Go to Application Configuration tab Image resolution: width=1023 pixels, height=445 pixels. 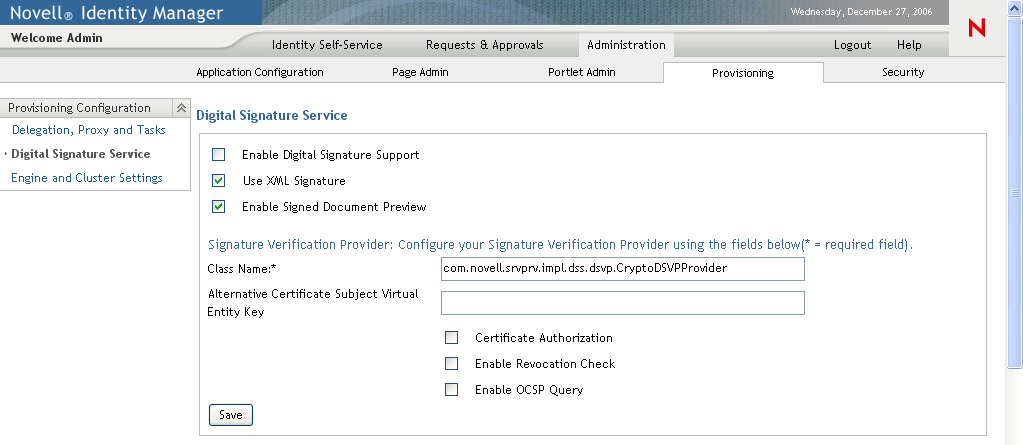(260, 72)
